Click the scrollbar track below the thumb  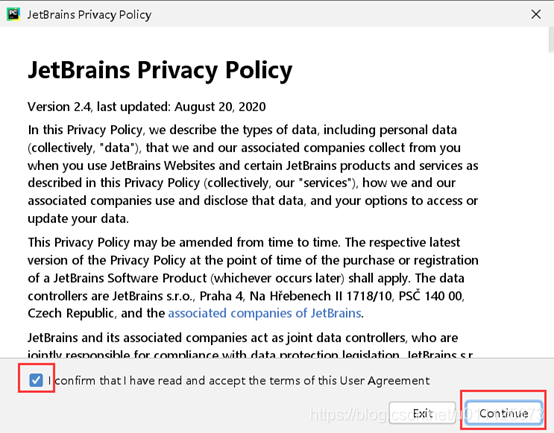pyautogui.click(x=551, y=205)
